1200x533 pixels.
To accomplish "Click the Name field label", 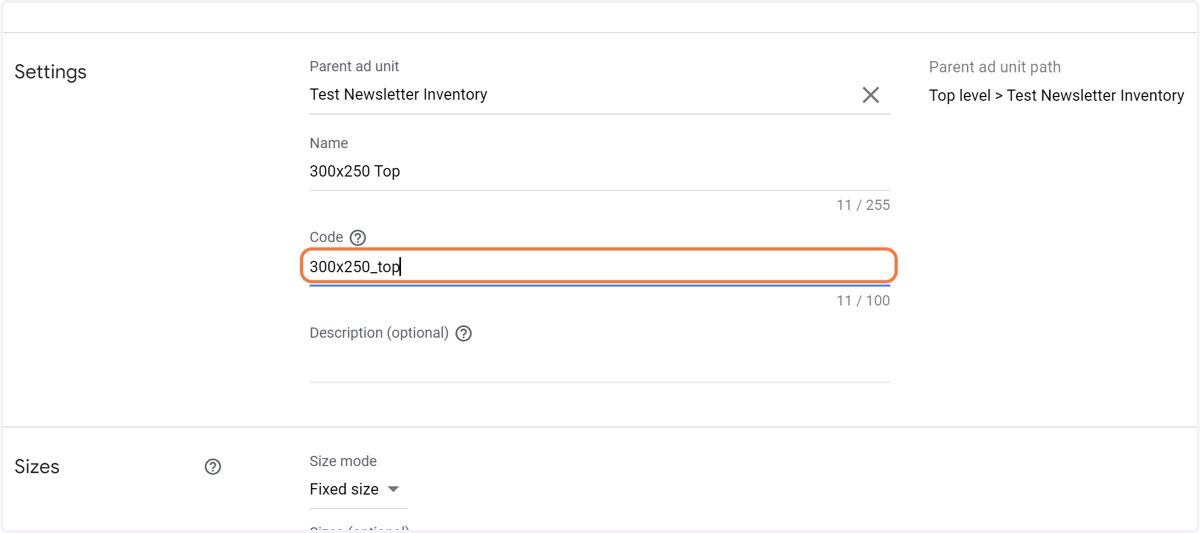I will click(329, 143).
